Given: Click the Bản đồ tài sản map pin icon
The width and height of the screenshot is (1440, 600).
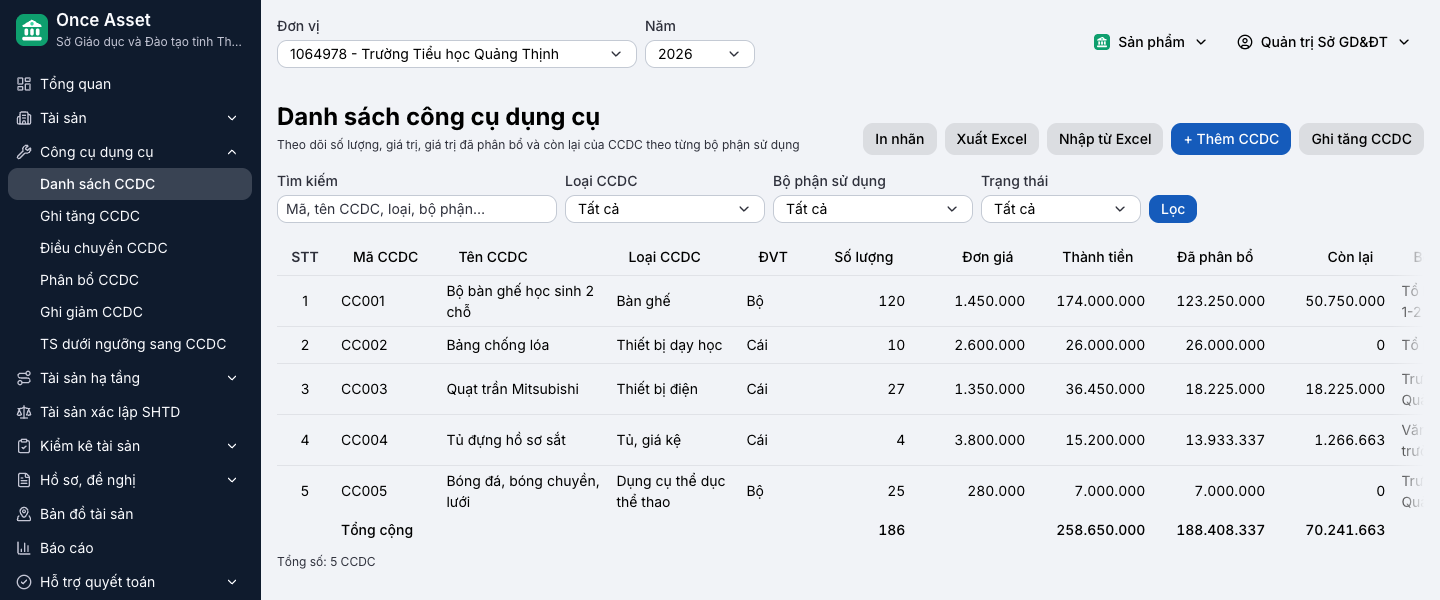Looking at the screenshot, I should coord(24,514).
